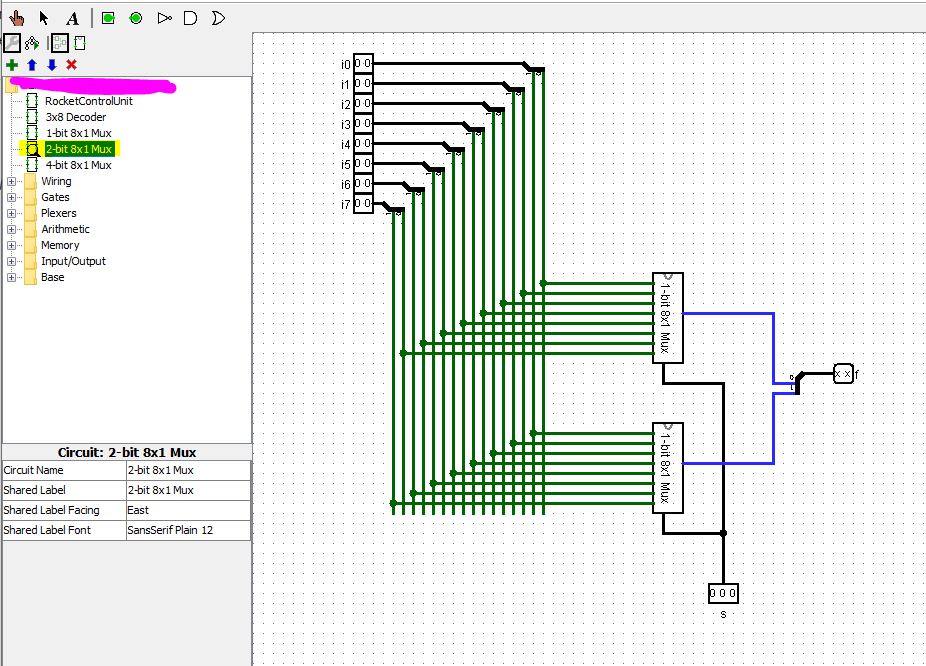This screenshot has width=926, height=666.
Task: Edit the Shared Label value field
Action: (x=188, y=491)
